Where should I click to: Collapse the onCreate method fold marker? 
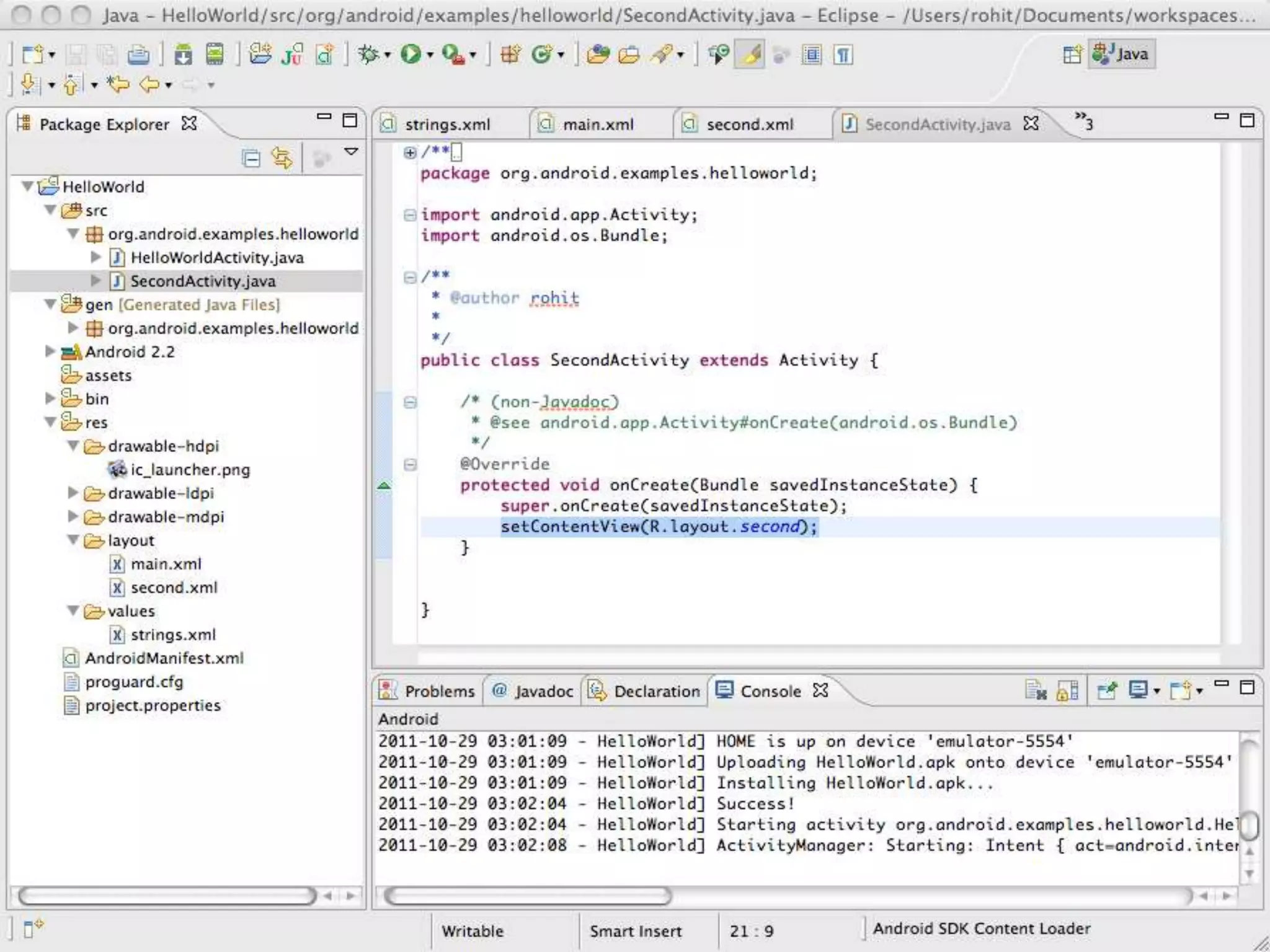click(x=410, y=464)
